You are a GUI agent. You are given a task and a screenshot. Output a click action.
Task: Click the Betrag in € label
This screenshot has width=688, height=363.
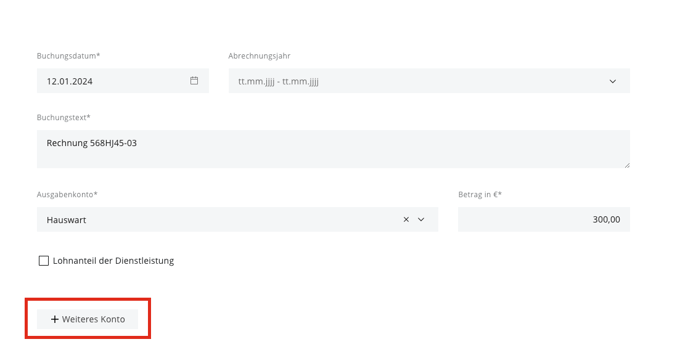(x=480, y=194)
